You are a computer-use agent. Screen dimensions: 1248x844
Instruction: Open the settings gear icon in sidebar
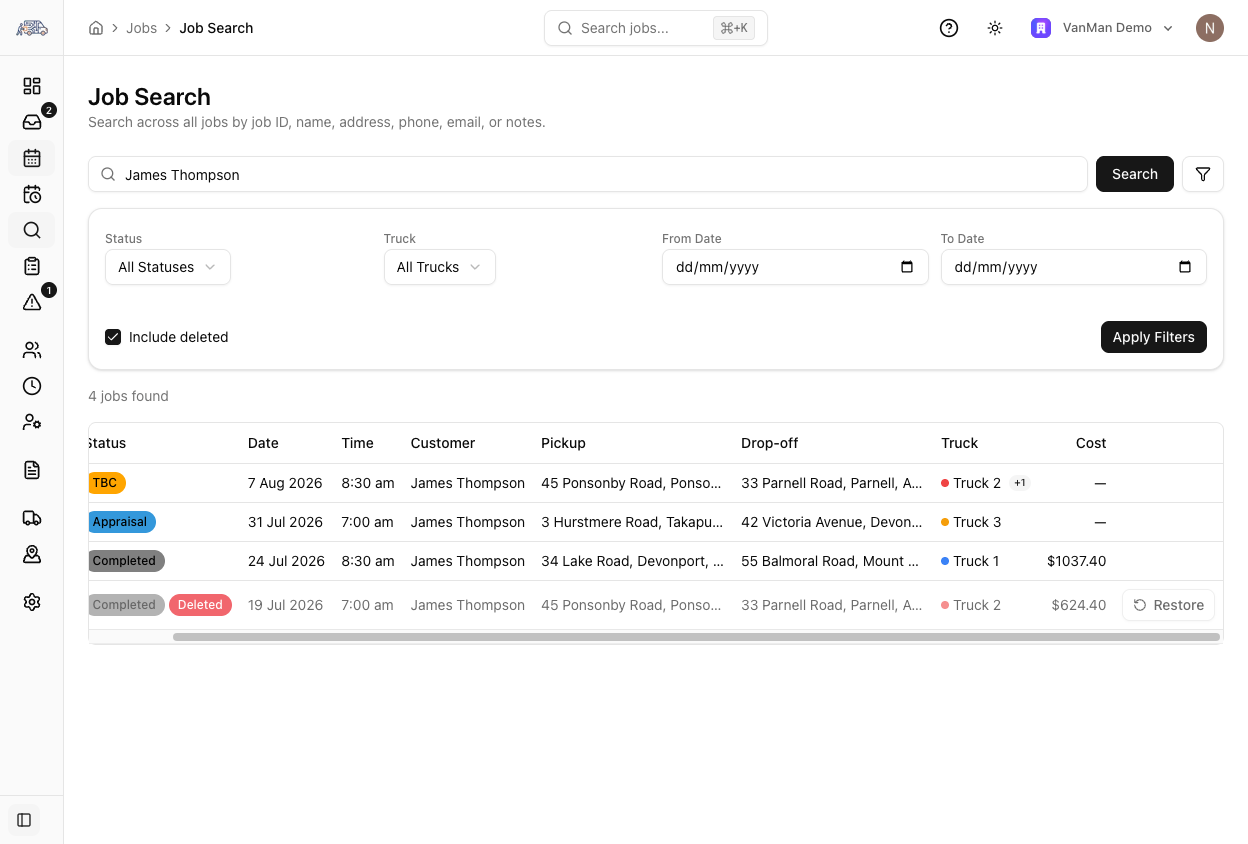32,602
